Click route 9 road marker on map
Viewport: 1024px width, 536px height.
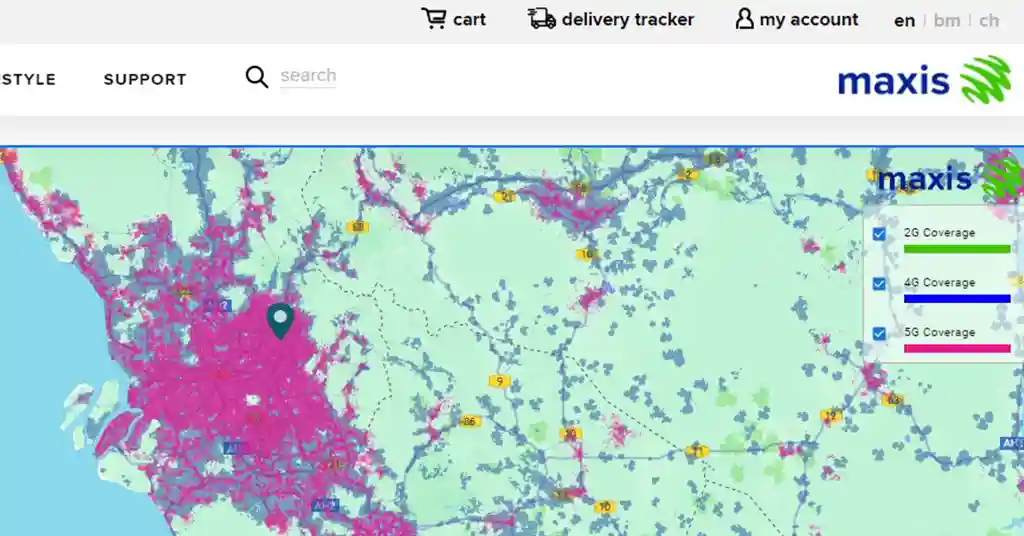coord(500,381)
